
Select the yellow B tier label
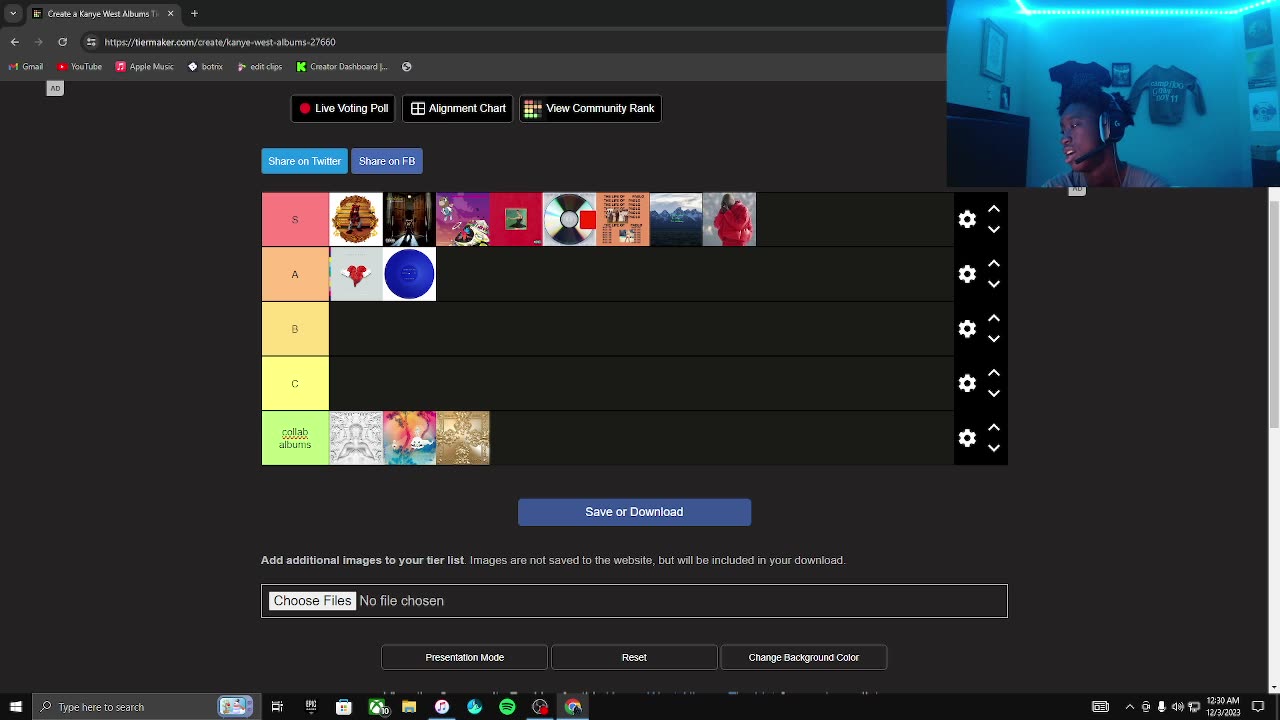pyautogui.click(x=295, y=329)
